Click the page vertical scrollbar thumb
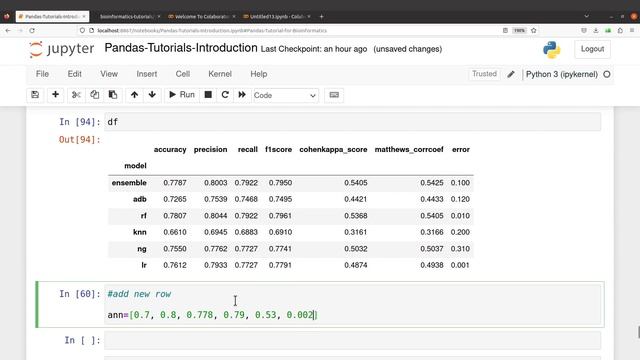The height and width of the screenshot is (360, 640). coord(638,332)
